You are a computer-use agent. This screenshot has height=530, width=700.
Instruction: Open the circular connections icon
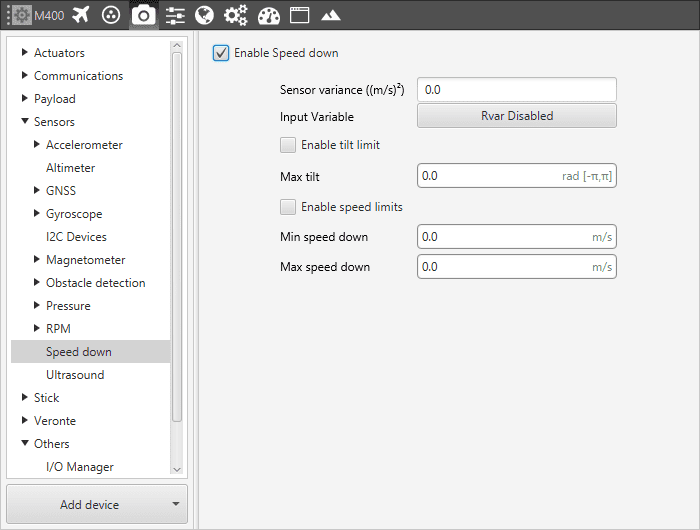point(111,15)
